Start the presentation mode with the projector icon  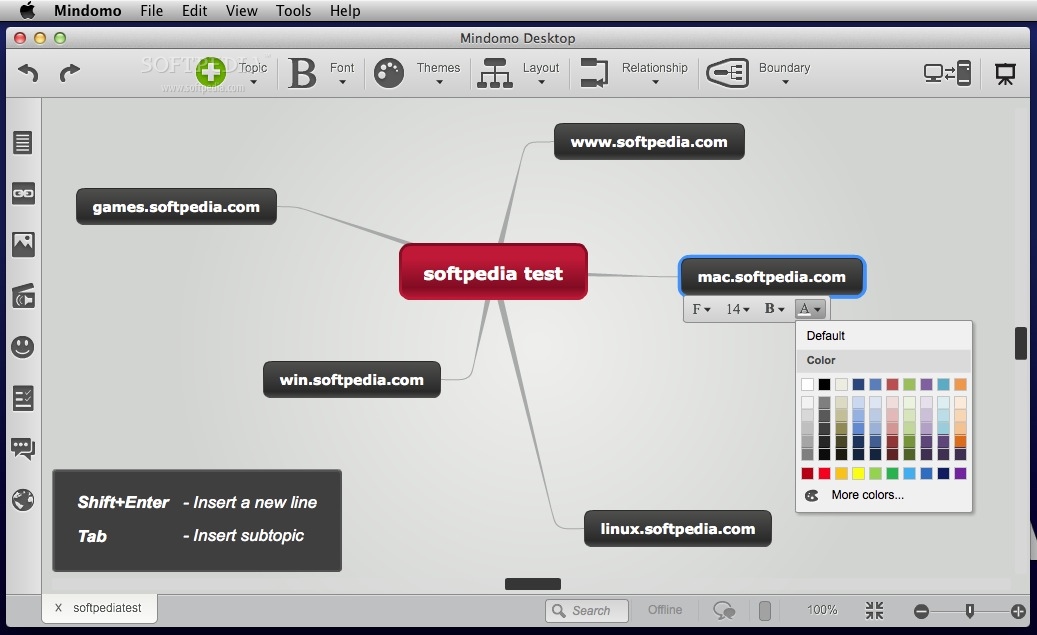1005,73
